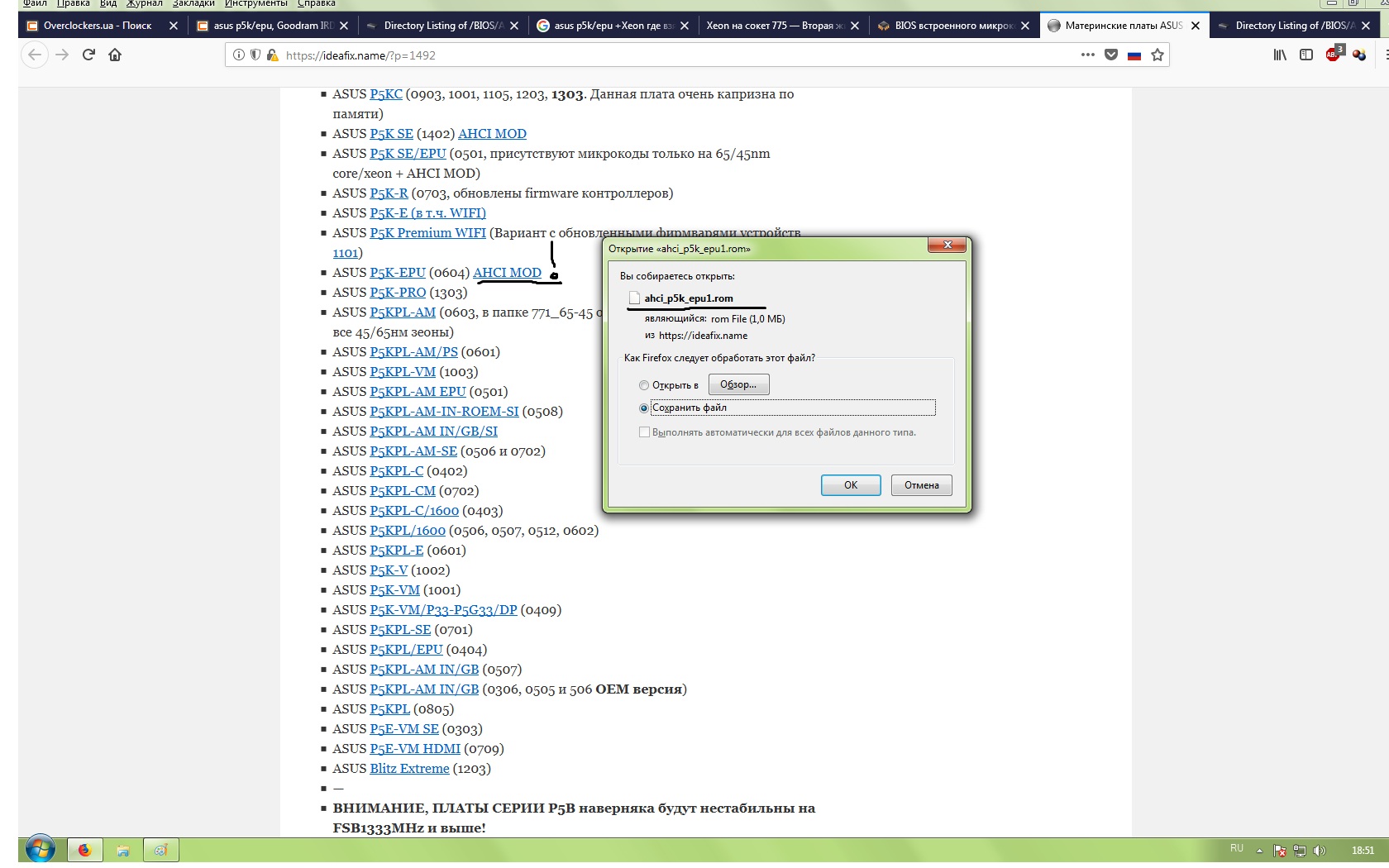Open the P5KPL/1600 link
Image resolution: width=1389 pixels, height=868 pixels.
(x=408, y=531)
